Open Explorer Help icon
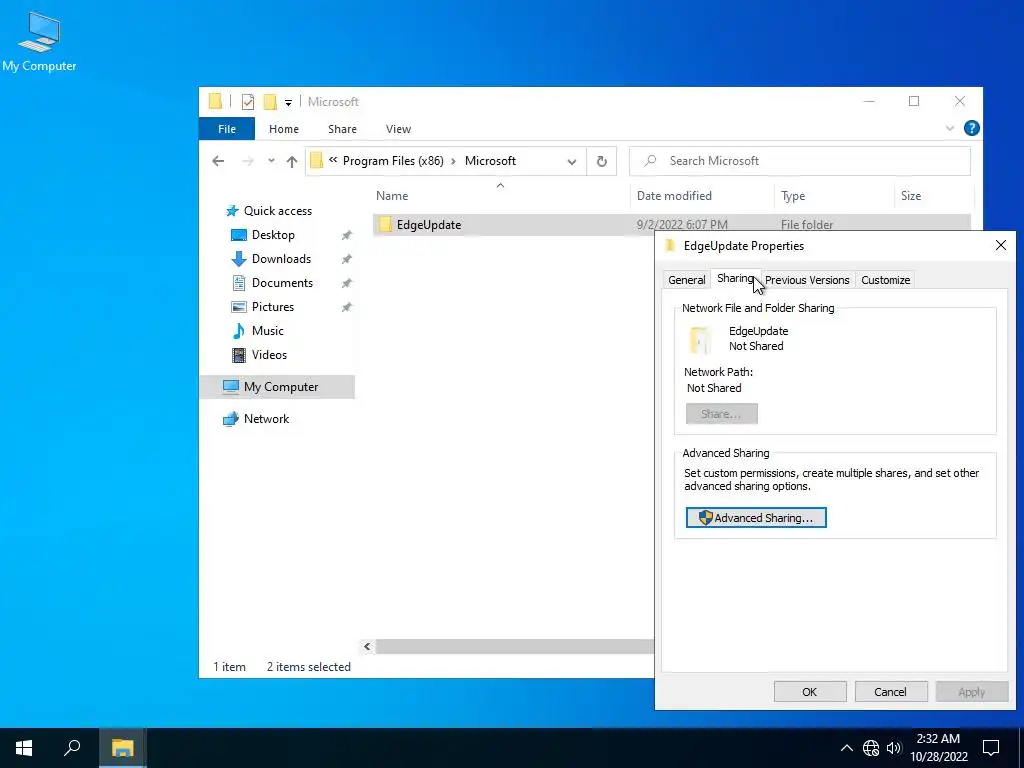The width and height of the screenshot is (1024, 768). pos(972,128)
